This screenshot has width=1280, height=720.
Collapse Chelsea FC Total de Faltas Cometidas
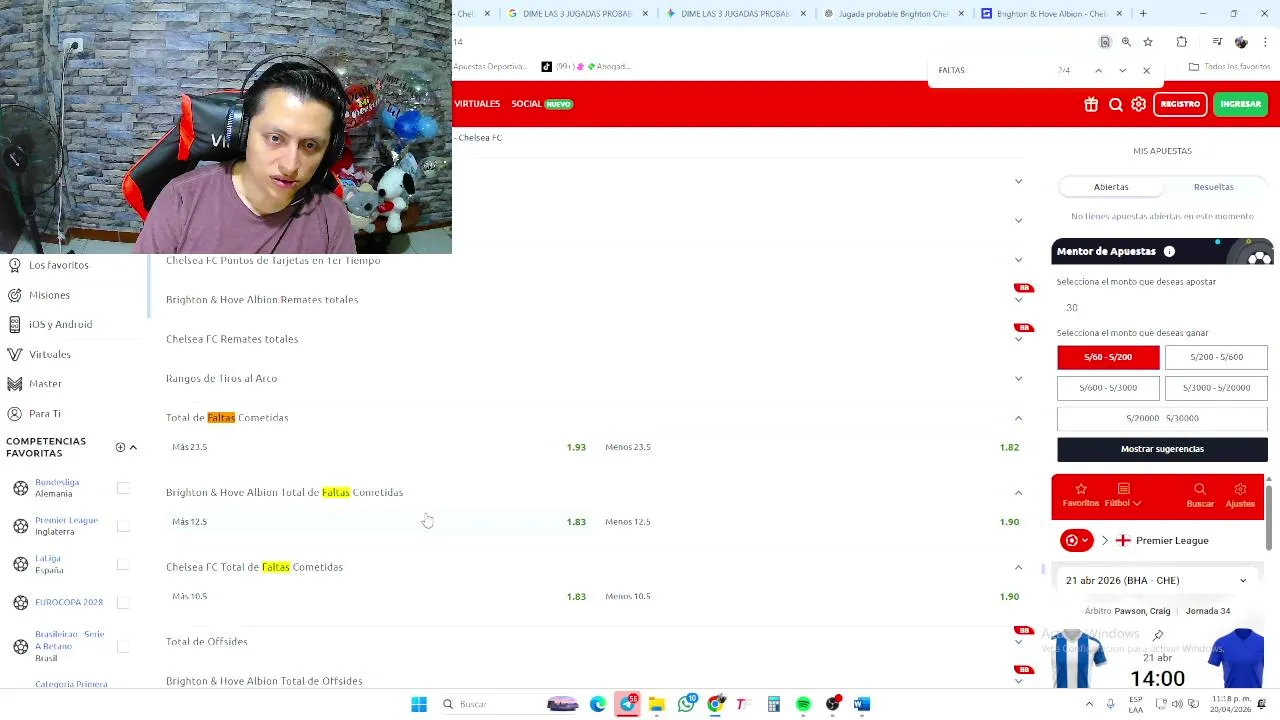[1018, 567]
